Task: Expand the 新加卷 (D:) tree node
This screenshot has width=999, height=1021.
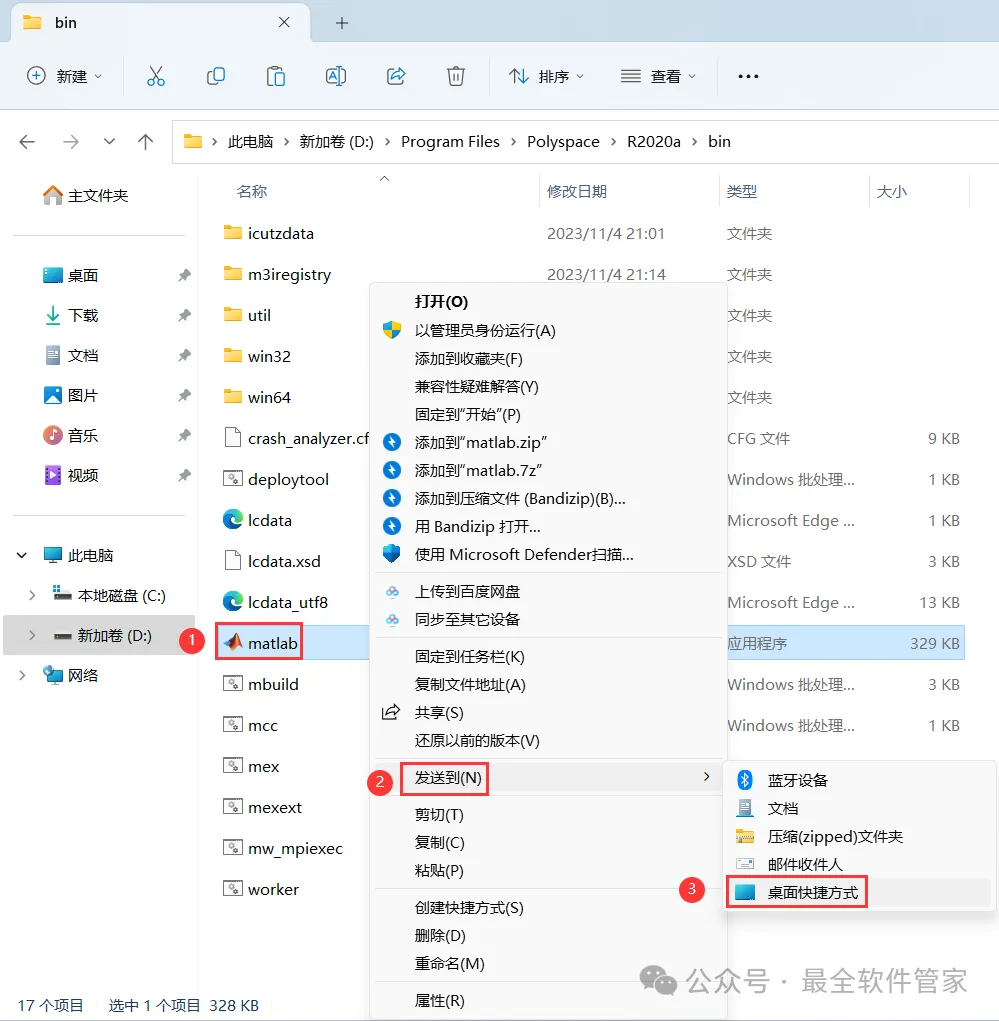Action: pos(32,635)
